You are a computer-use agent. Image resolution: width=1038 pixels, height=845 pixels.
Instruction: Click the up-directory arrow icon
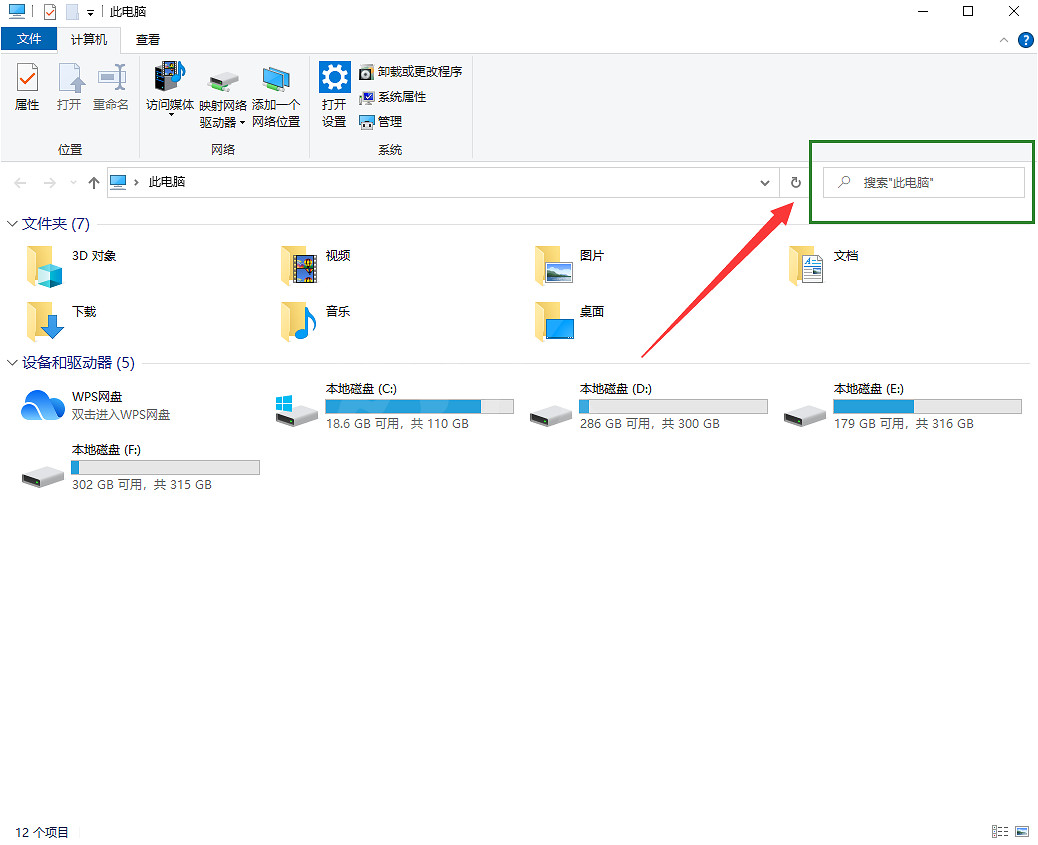pos(94,182)
